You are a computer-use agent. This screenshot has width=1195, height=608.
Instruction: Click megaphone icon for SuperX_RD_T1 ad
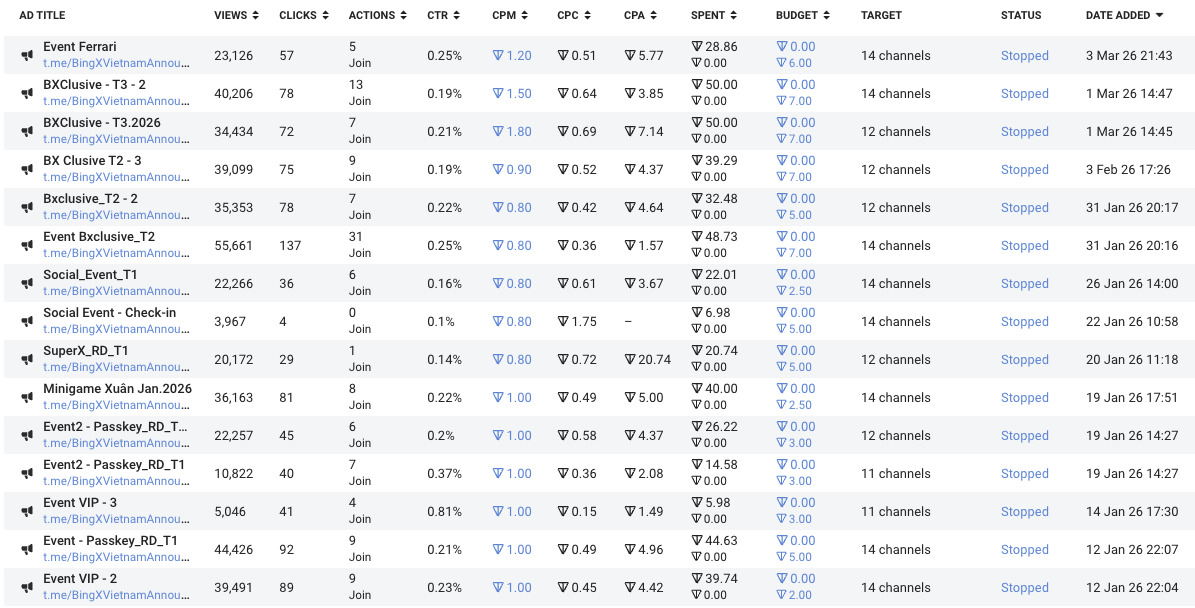point(27,360)
